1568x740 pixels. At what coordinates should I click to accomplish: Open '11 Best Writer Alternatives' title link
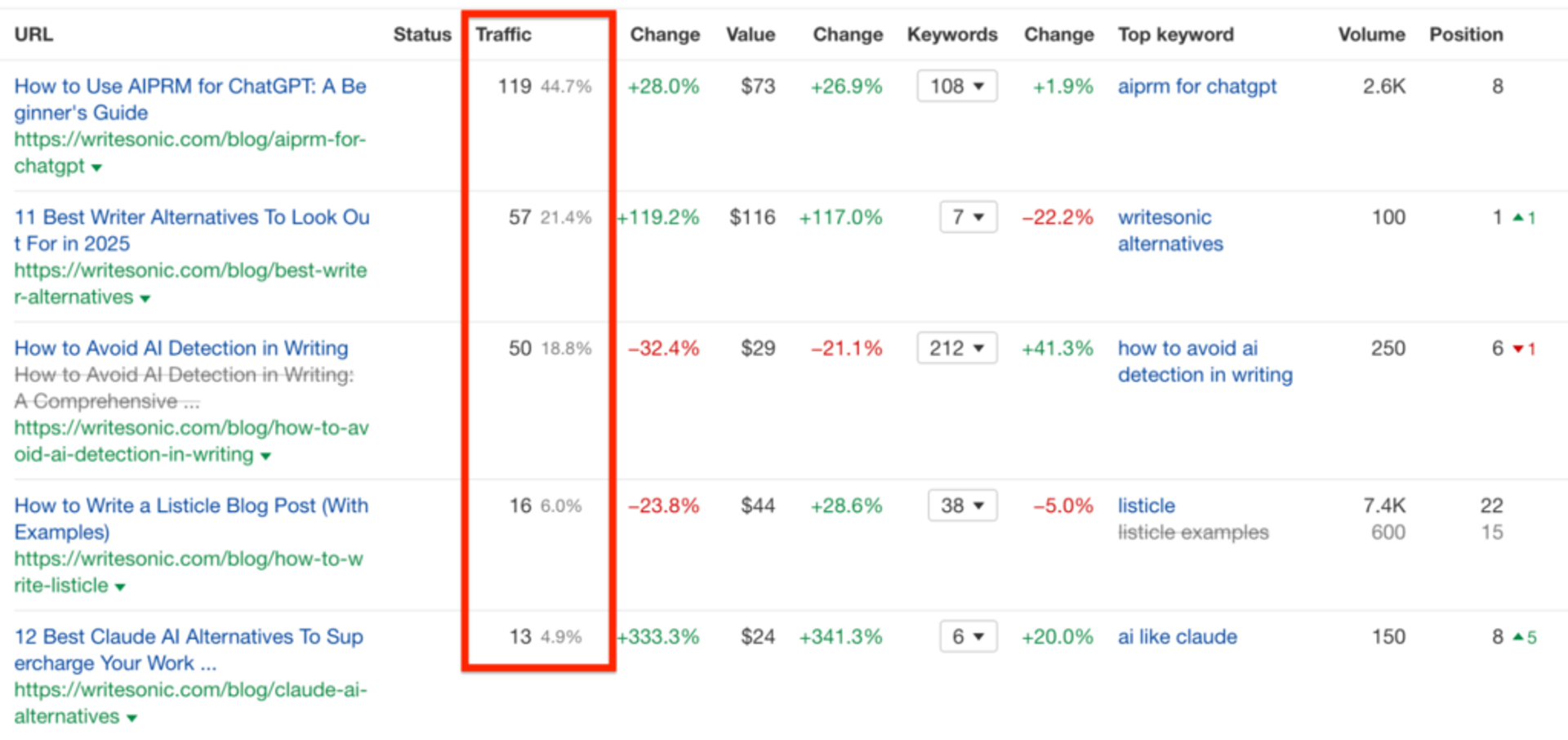click(192, 230)
